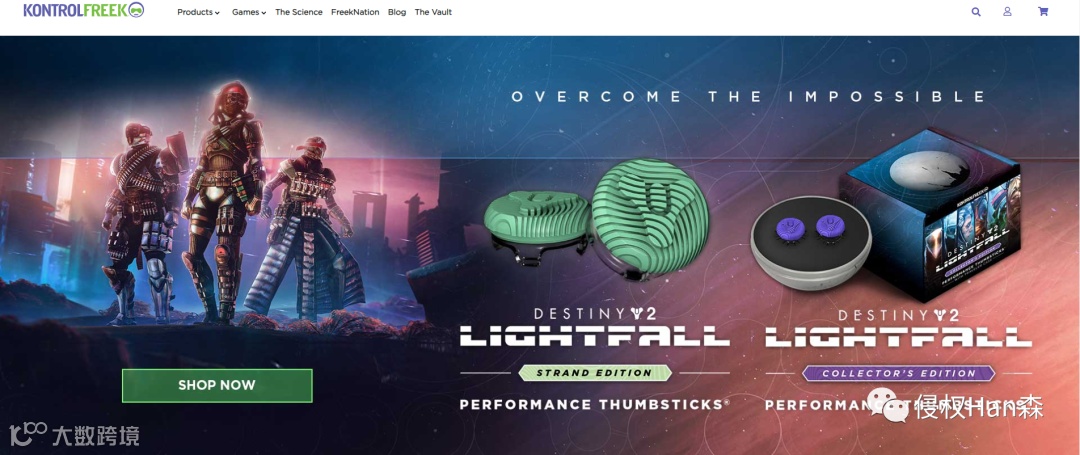Screen dimensions: 1080x455
Task: Open The Science menu item
Action: tap(299, 12)
